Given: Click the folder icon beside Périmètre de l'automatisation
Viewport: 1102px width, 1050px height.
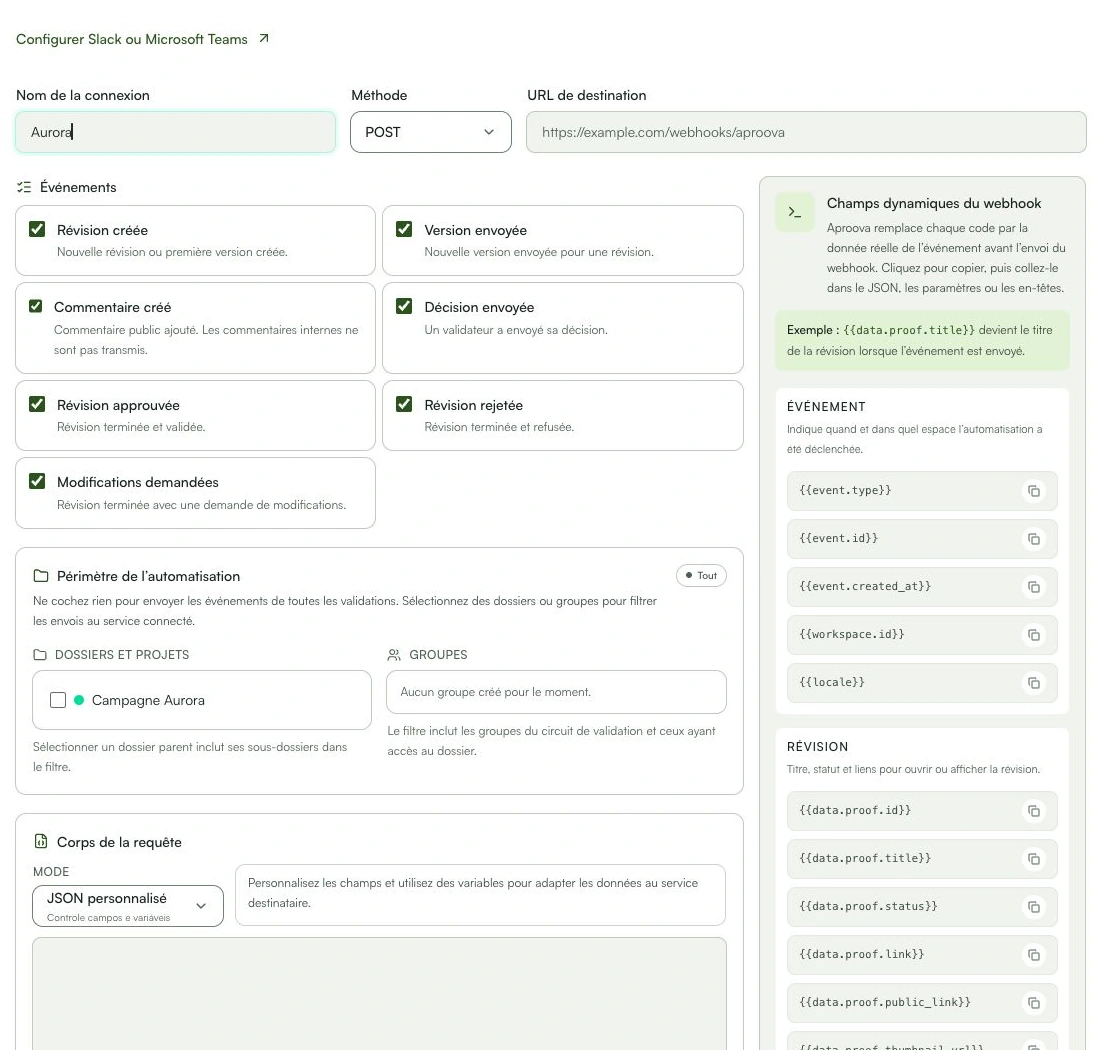Looking at the screenshot, I should click(x=41, y=576).
